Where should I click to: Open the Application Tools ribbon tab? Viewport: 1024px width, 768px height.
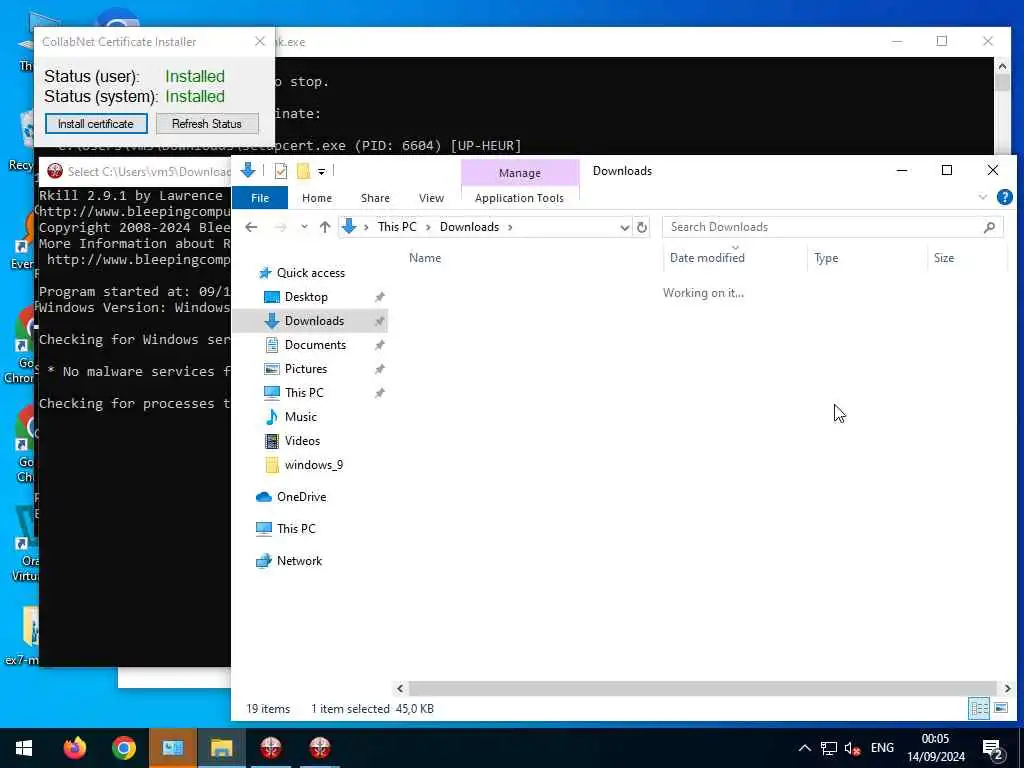(x=519, y=198)
